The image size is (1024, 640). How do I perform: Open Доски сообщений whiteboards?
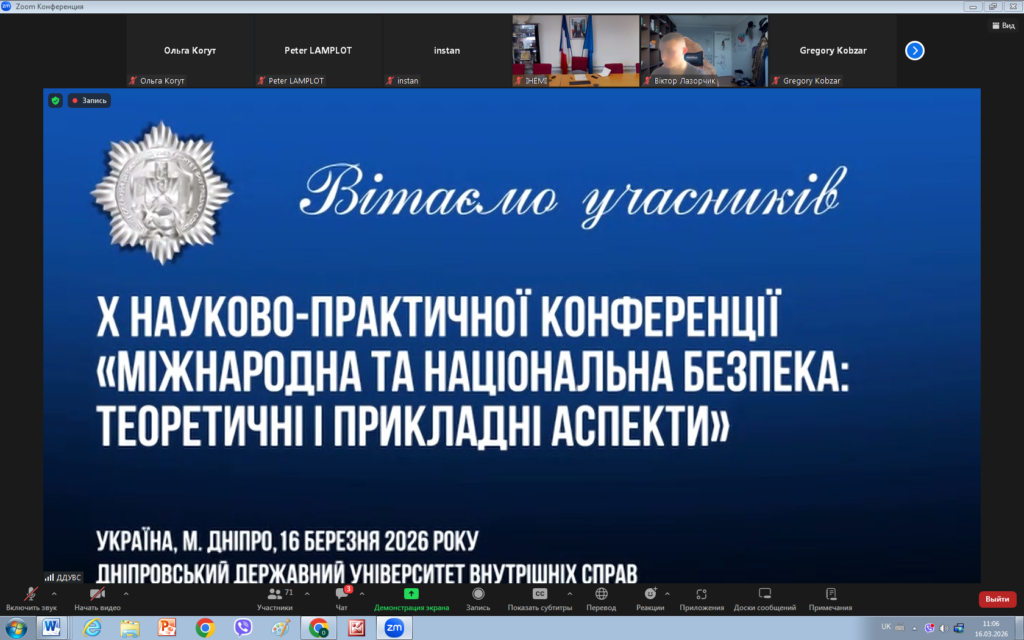click(x=764, y=594)
